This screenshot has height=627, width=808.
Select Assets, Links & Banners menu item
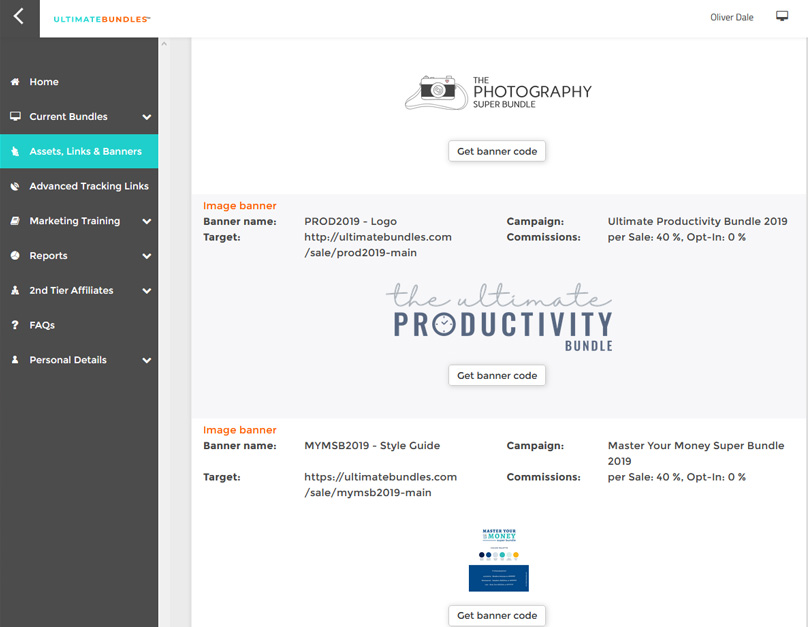[79, 151]
